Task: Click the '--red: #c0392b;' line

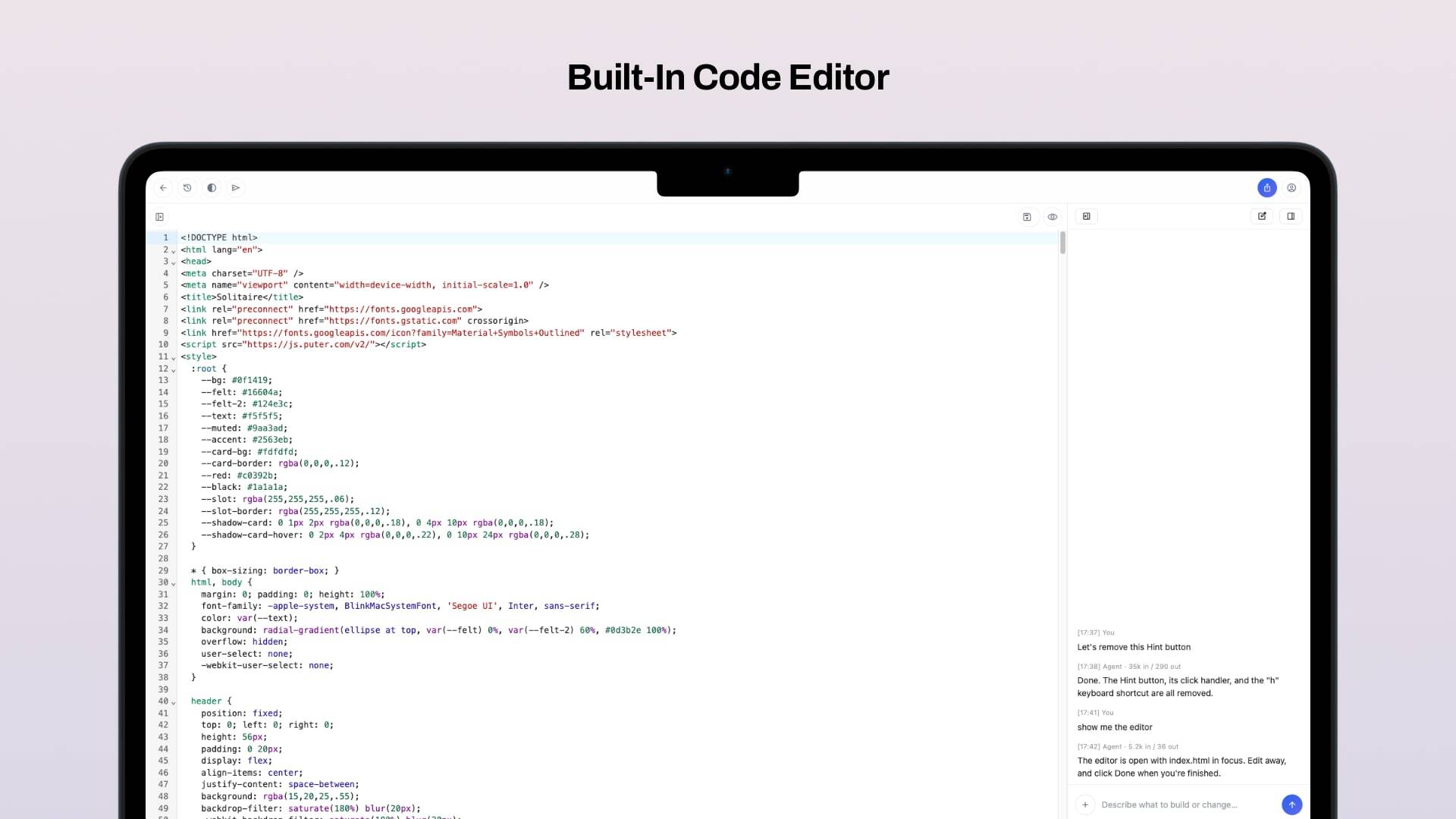Action: coord(239,475)
